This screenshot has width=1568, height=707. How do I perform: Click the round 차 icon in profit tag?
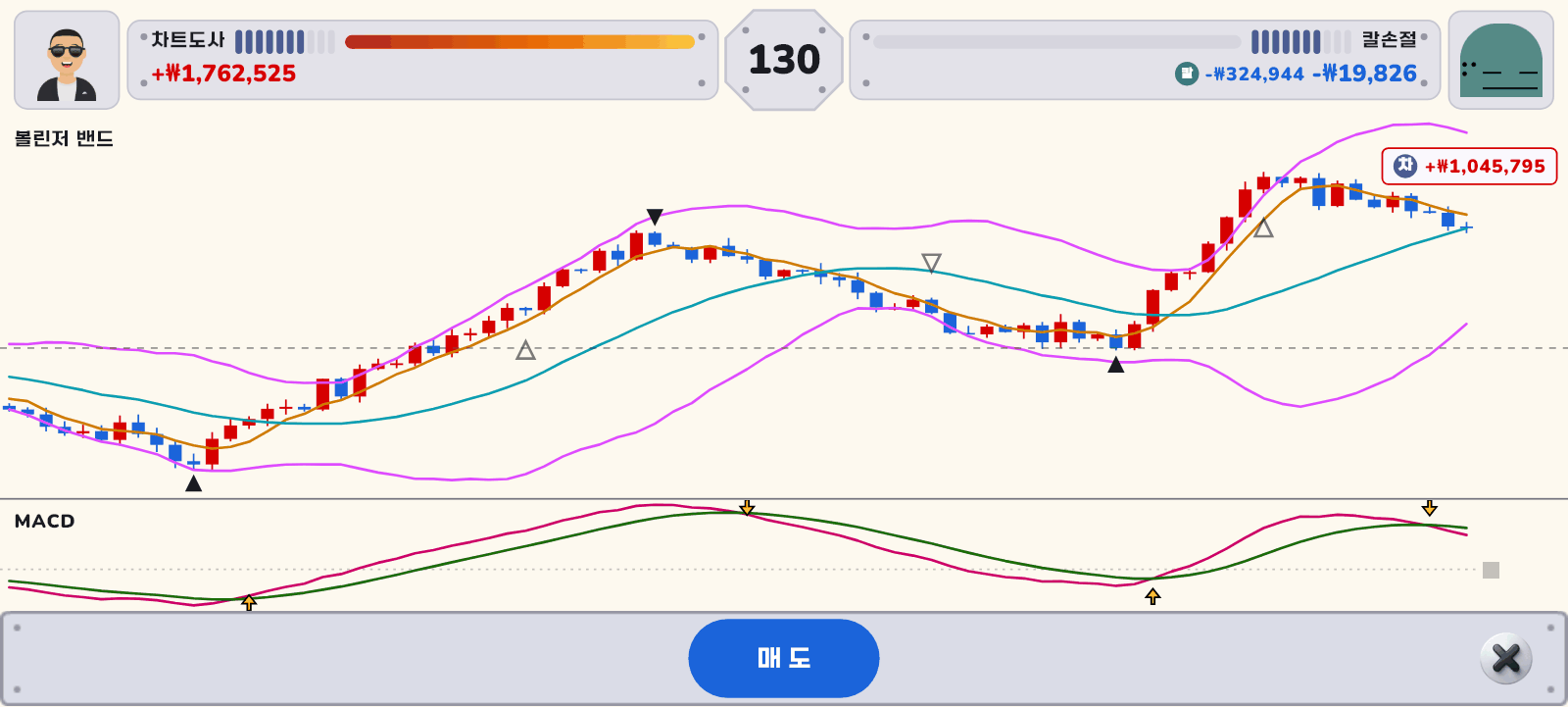(1405, 166)
